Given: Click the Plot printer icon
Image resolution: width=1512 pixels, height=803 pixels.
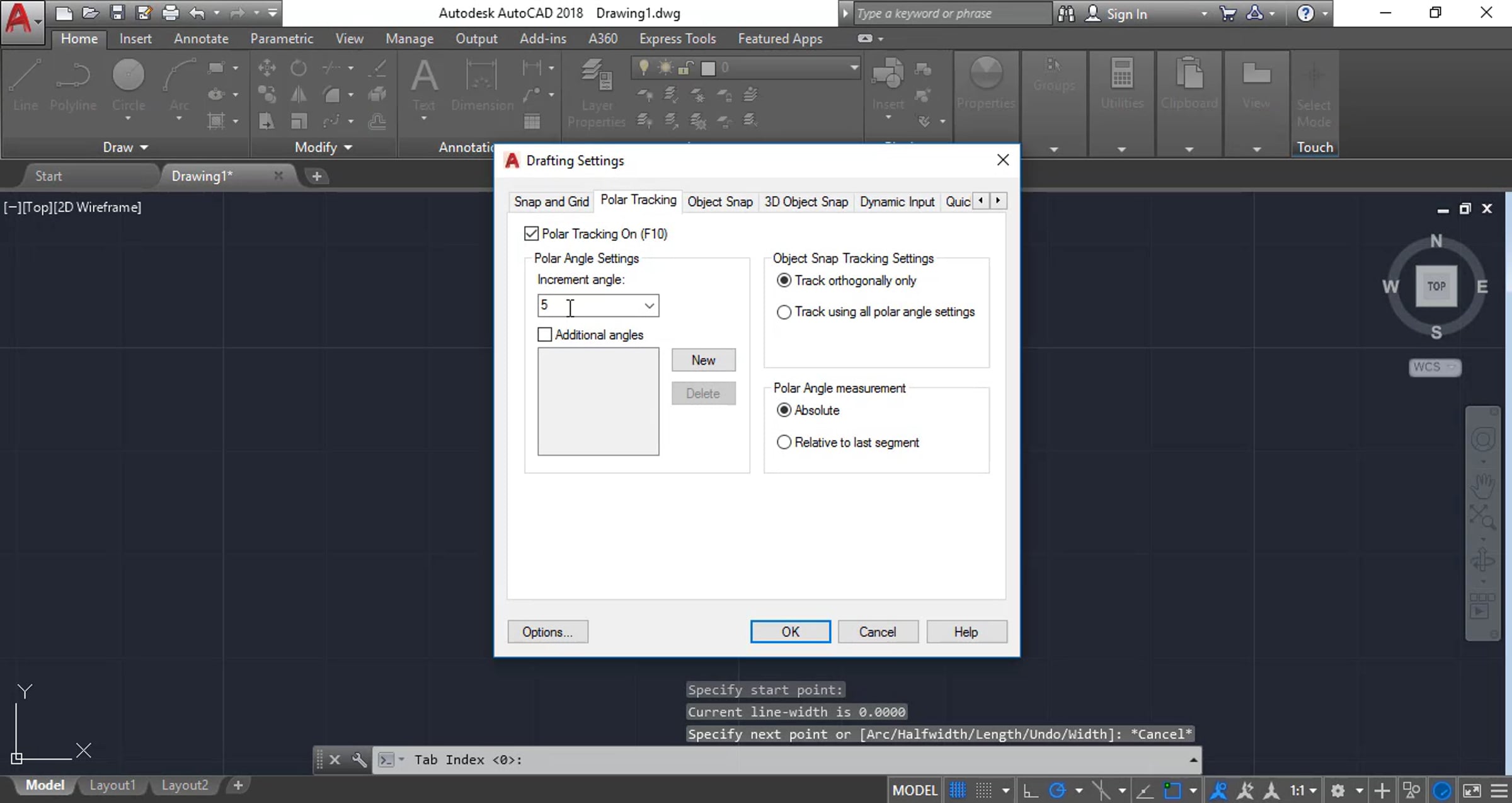Looking at the screenshot, I should [170, 13].
